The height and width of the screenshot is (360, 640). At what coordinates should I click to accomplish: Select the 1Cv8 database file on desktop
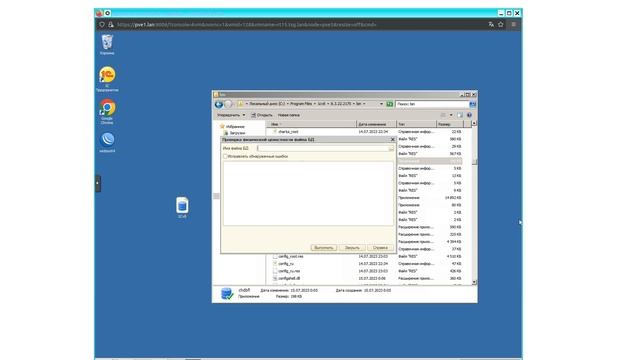pyautogui.click(x=182, y=207)
